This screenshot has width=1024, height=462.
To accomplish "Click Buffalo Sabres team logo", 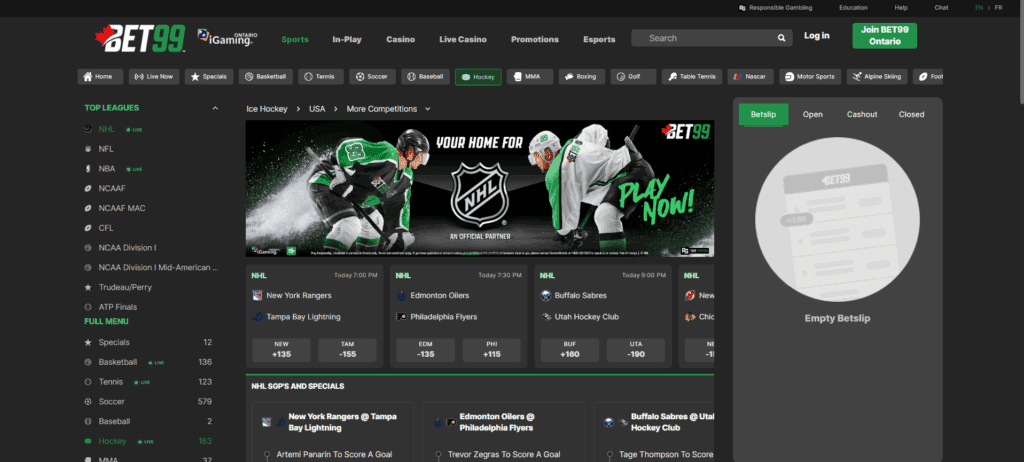I will coord(546,295).
